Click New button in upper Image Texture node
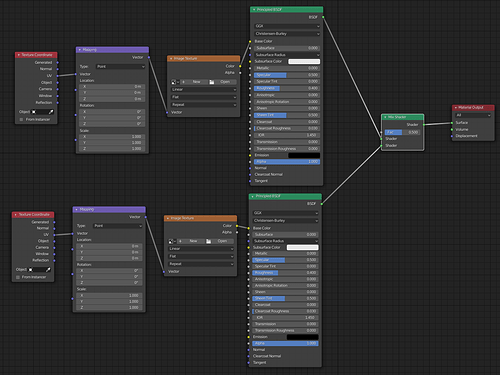The height and width of the screenshot is (375, 500). [196, 82]
